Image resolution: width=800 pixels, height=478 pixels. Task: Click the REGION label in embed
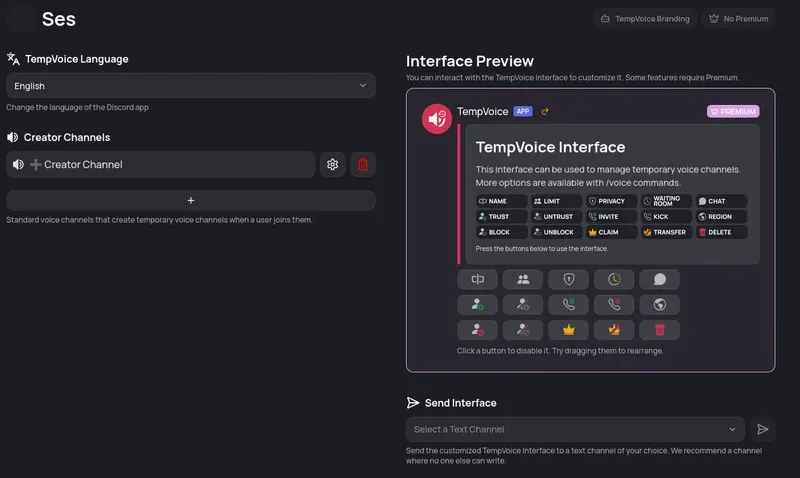(x=720, y=216)
